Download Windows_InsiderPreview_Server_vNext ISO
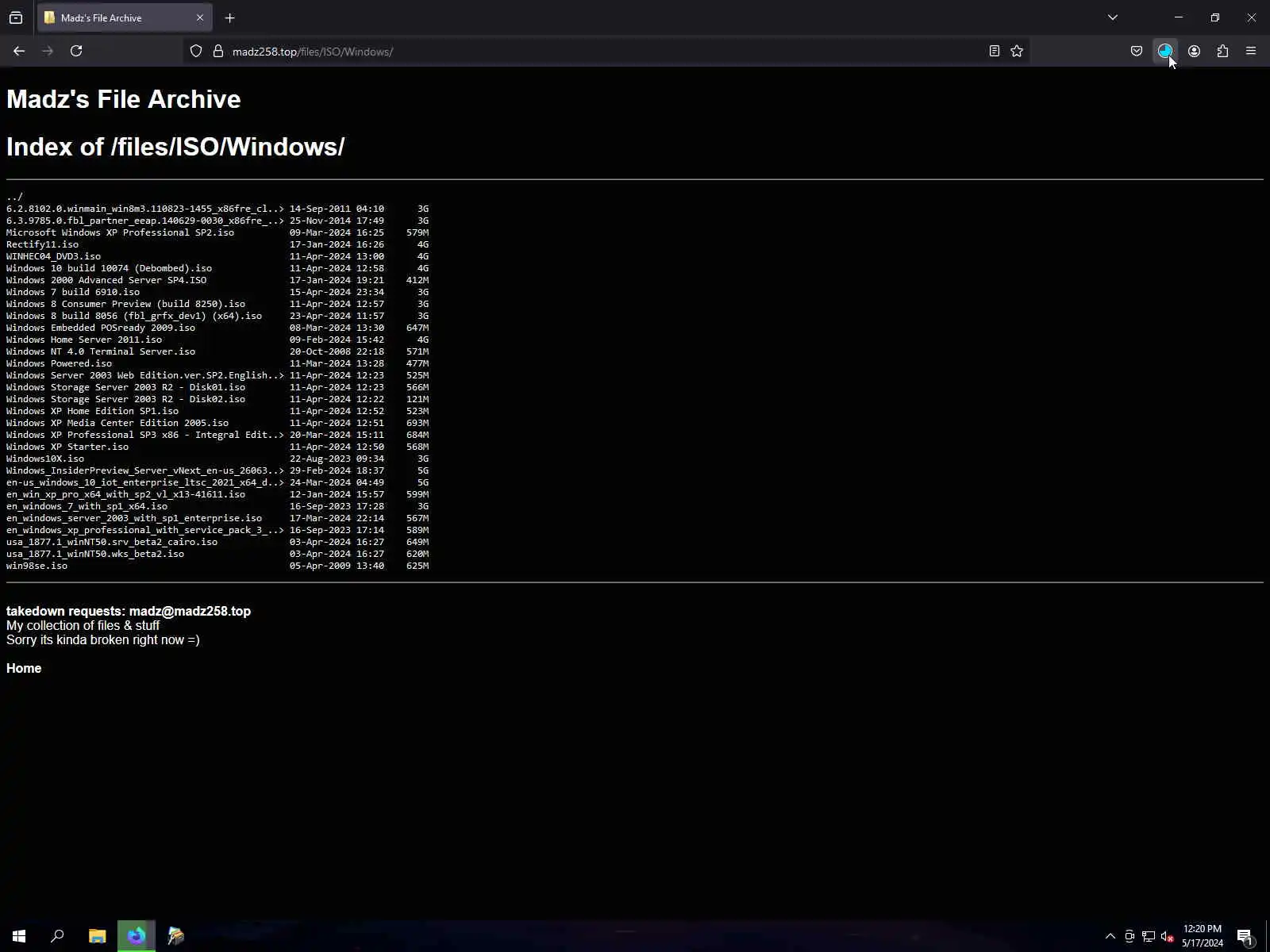 pos(145,470)
